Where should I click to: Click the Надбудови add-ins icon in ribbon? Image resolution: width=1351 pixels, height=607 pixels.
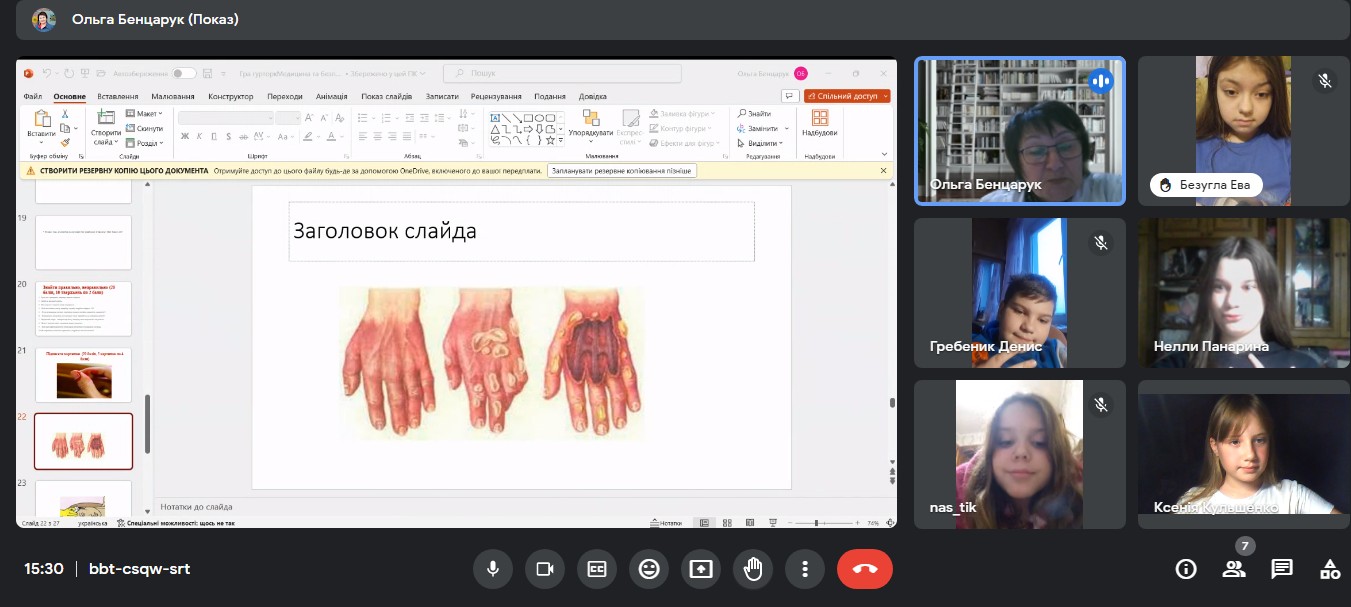(x=819, y=124)
